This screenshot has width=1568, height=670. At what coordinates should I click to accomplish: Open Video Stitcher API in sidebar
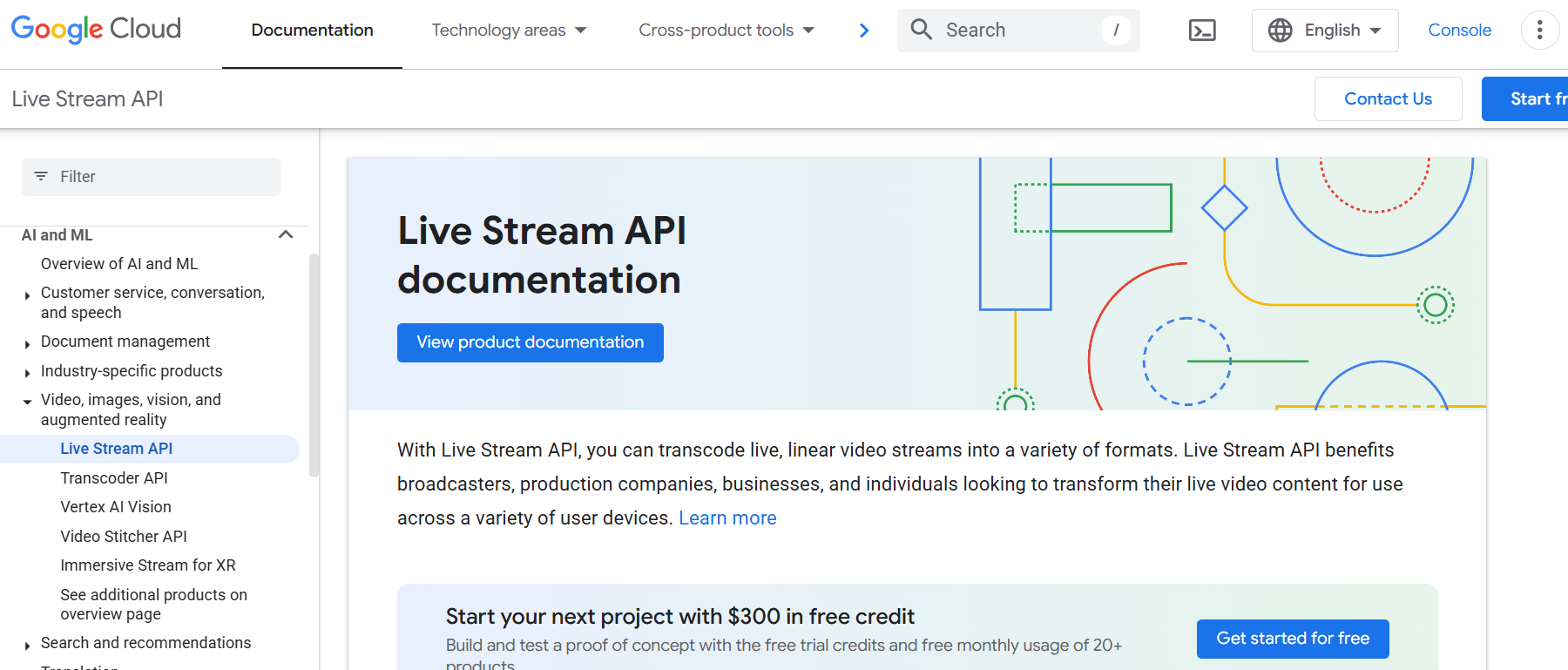pyautogui.click(x=124, y=537)
